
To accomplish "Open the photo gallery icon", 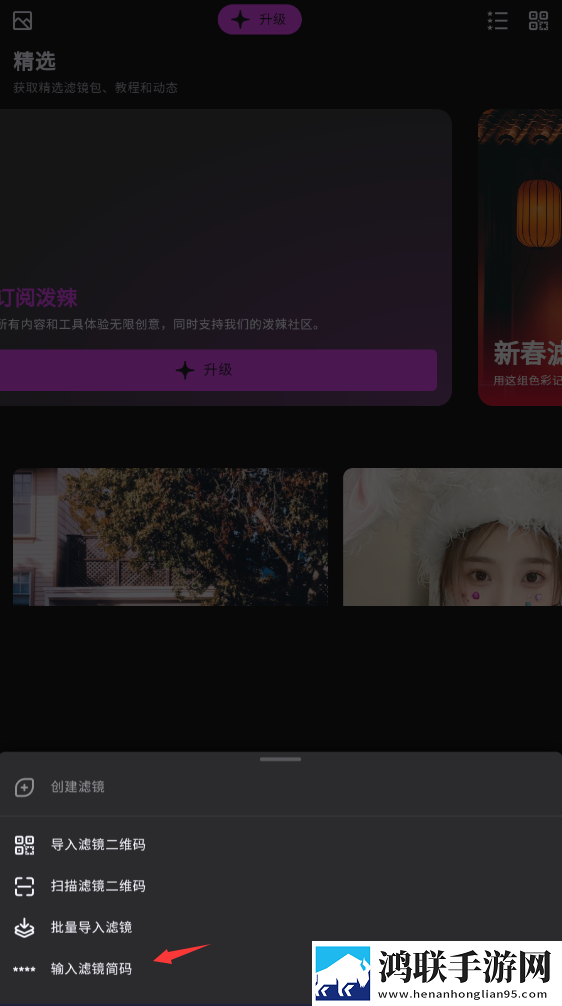I will (x=22, y=21).
